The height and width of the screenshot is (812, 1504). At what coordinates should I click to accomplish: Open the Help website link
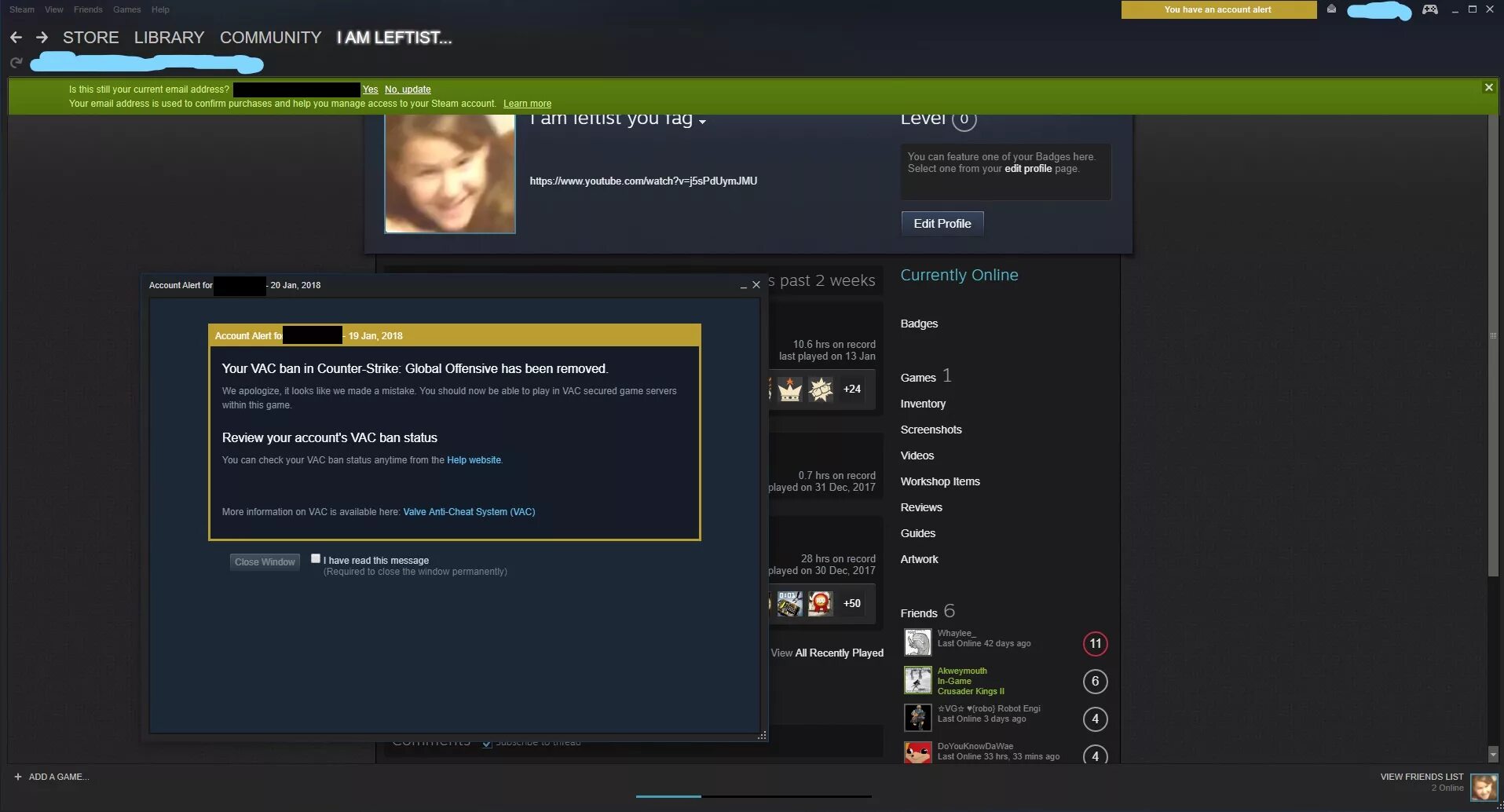point(474,460)
